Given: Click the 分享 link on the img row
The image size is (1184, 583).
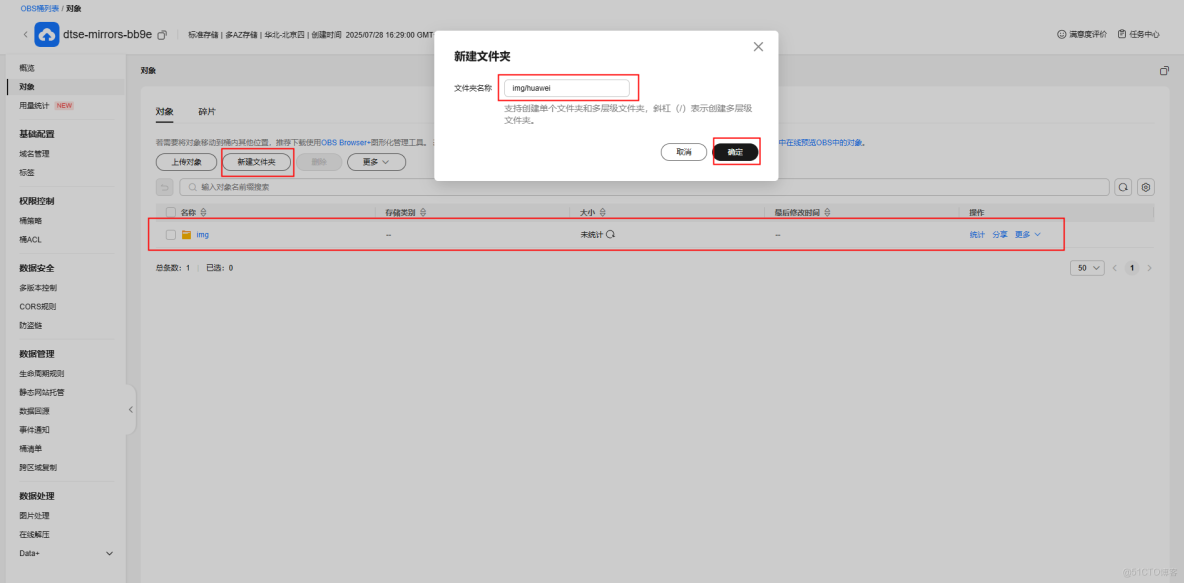Looking at the screenshot, I should [x=999, y=234].
